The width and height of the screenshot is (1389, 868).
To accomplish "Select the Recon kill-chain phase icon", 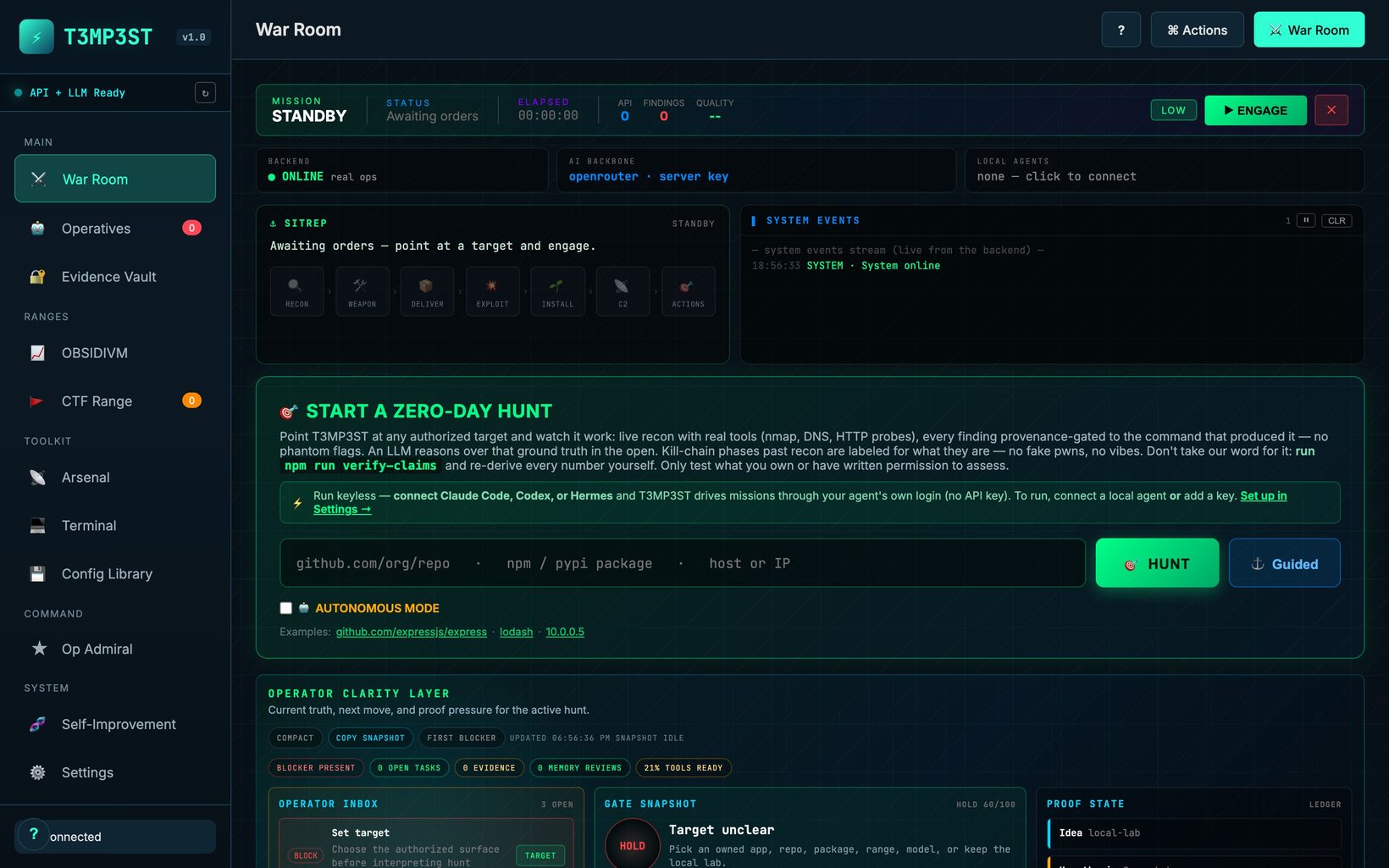I will pyautogui.click(x=296, y=291).
